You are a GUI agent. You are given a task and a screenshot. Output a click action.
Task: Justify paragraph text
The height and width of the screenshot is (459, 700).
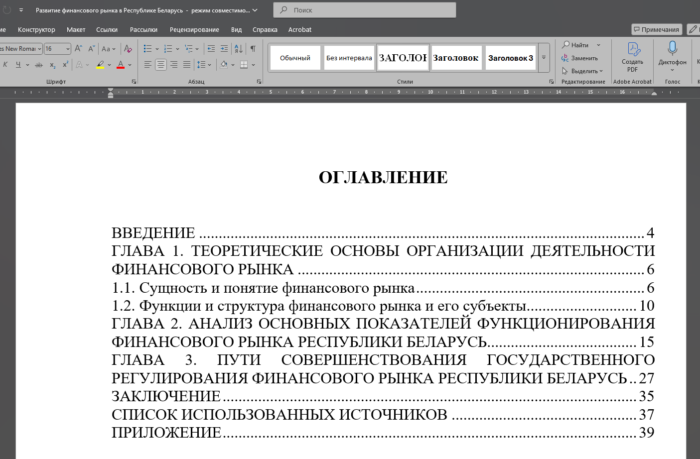click(187, 65)
